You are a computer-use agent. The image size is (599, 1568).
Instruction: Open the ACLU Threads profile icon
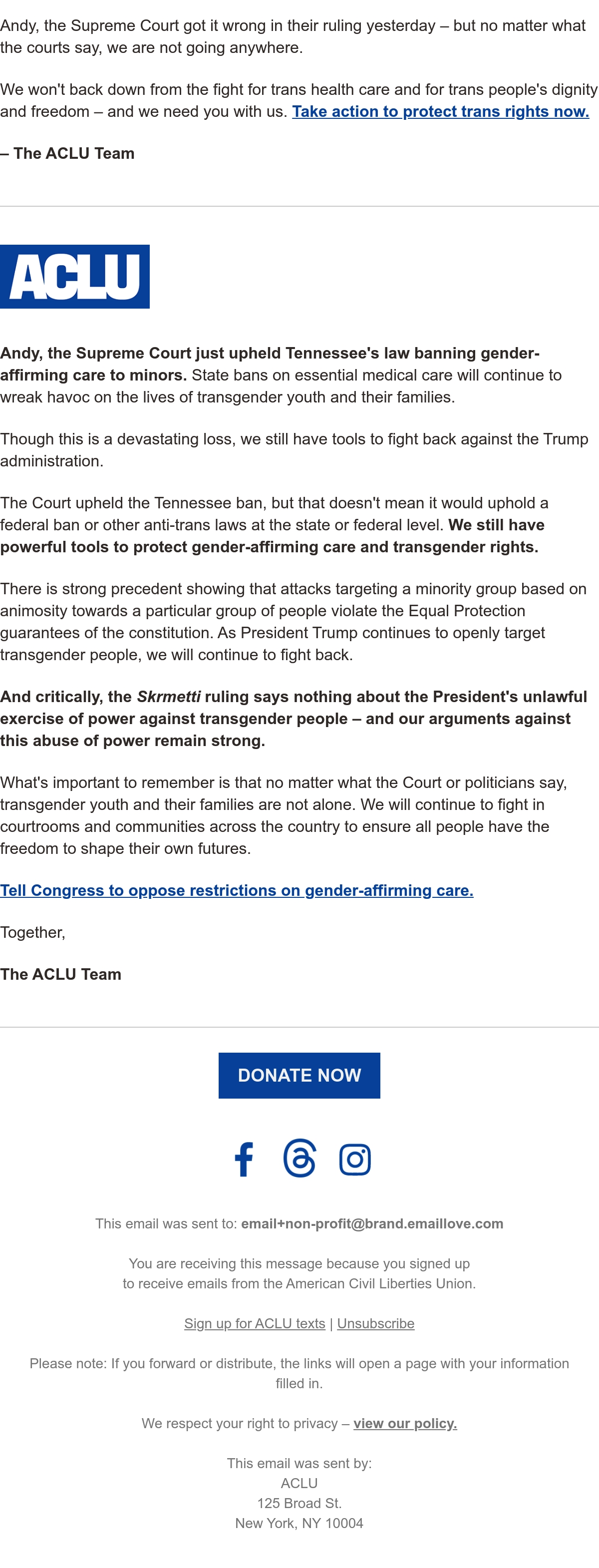pos(299,1159)
